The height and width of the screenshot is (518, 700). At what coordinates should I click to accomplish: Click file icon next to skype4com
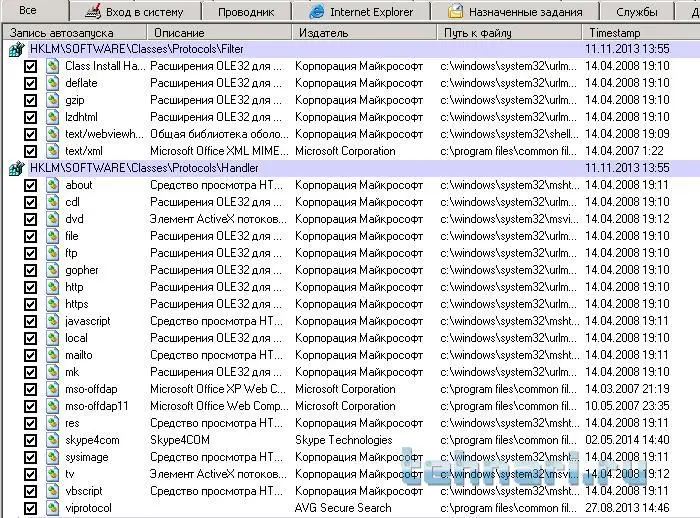(52, 440)
